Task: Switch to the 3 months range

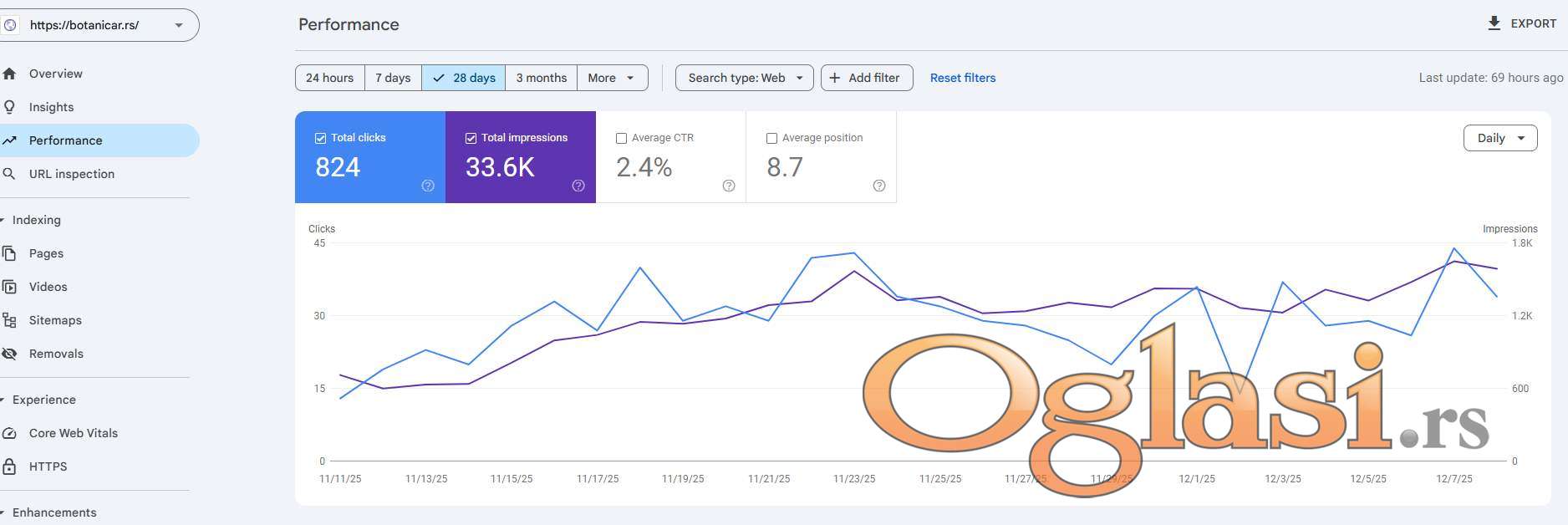Action: coord(541,78)
